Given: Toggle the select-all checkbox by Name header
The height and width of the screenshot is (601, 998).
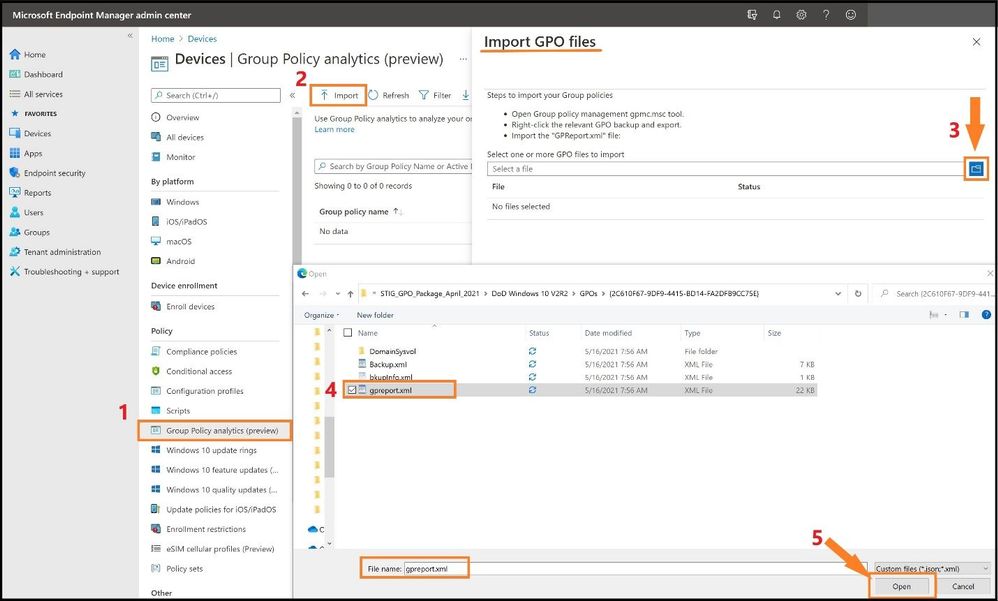Looking at the screenshot, I should (x=348, y=332).
